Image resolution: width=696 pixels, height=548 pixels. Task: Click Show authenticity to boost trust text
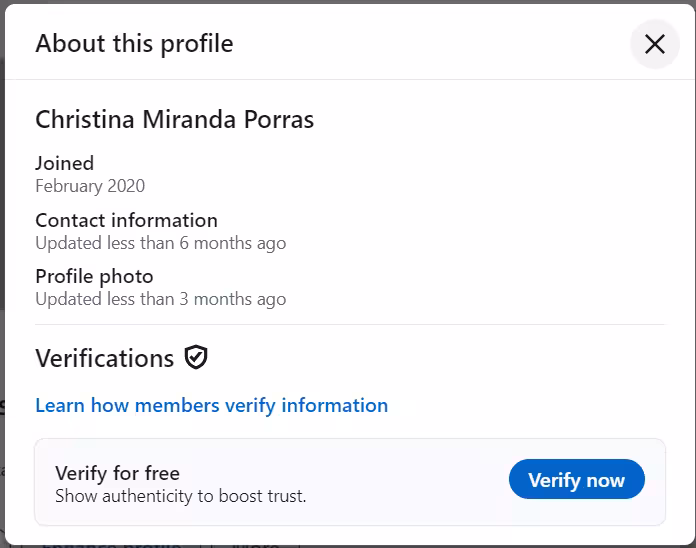pyautogui.click(x=180, y=496)
